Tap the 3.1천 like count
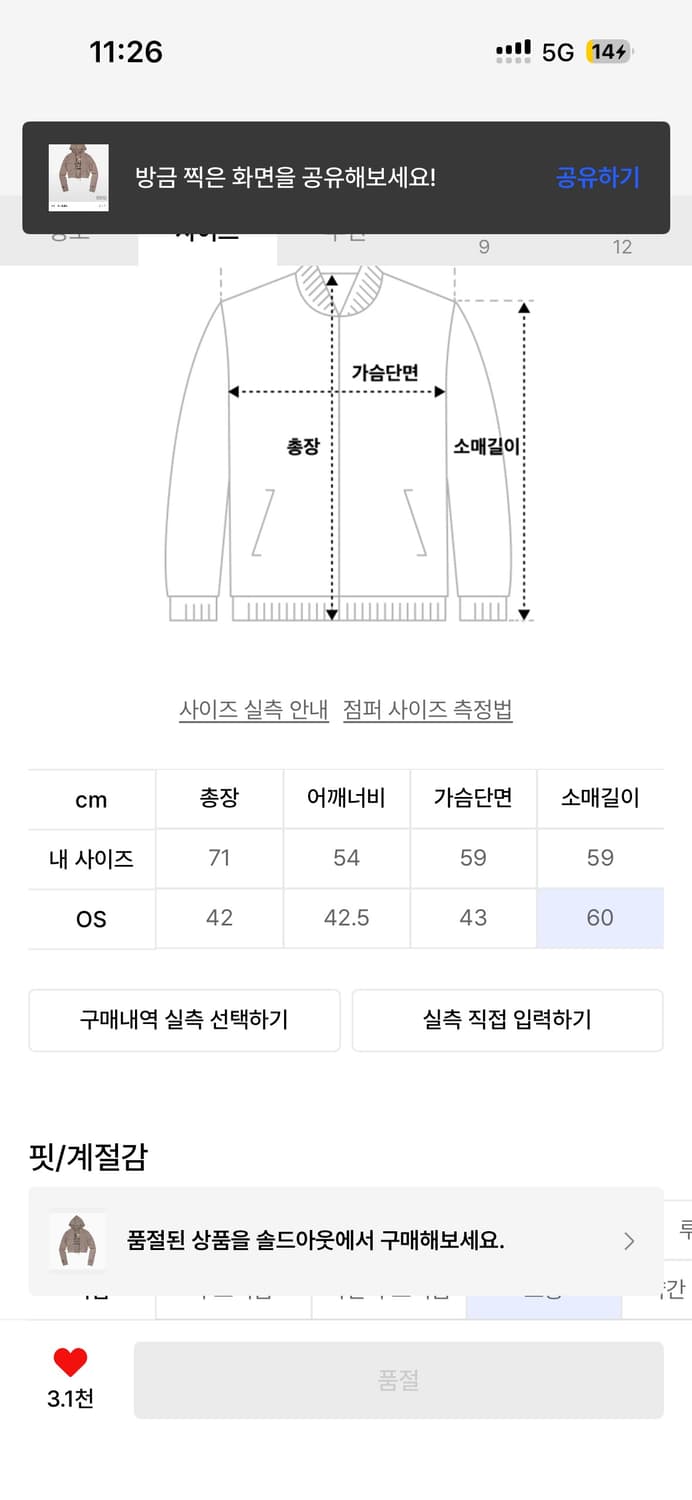This screenshot has width=692, height=1500. [70, 1398]
